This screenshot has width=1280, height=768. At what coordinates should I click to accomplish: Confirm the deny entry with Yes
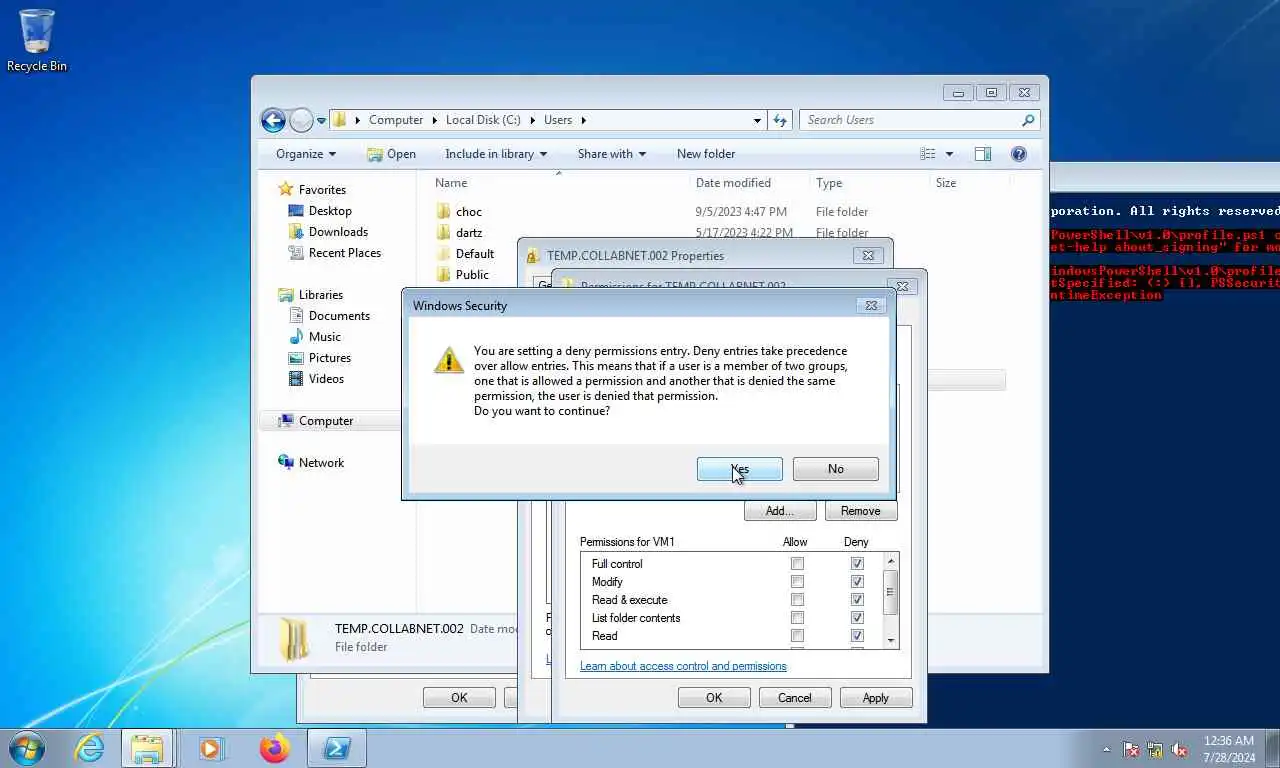[740, 469]
